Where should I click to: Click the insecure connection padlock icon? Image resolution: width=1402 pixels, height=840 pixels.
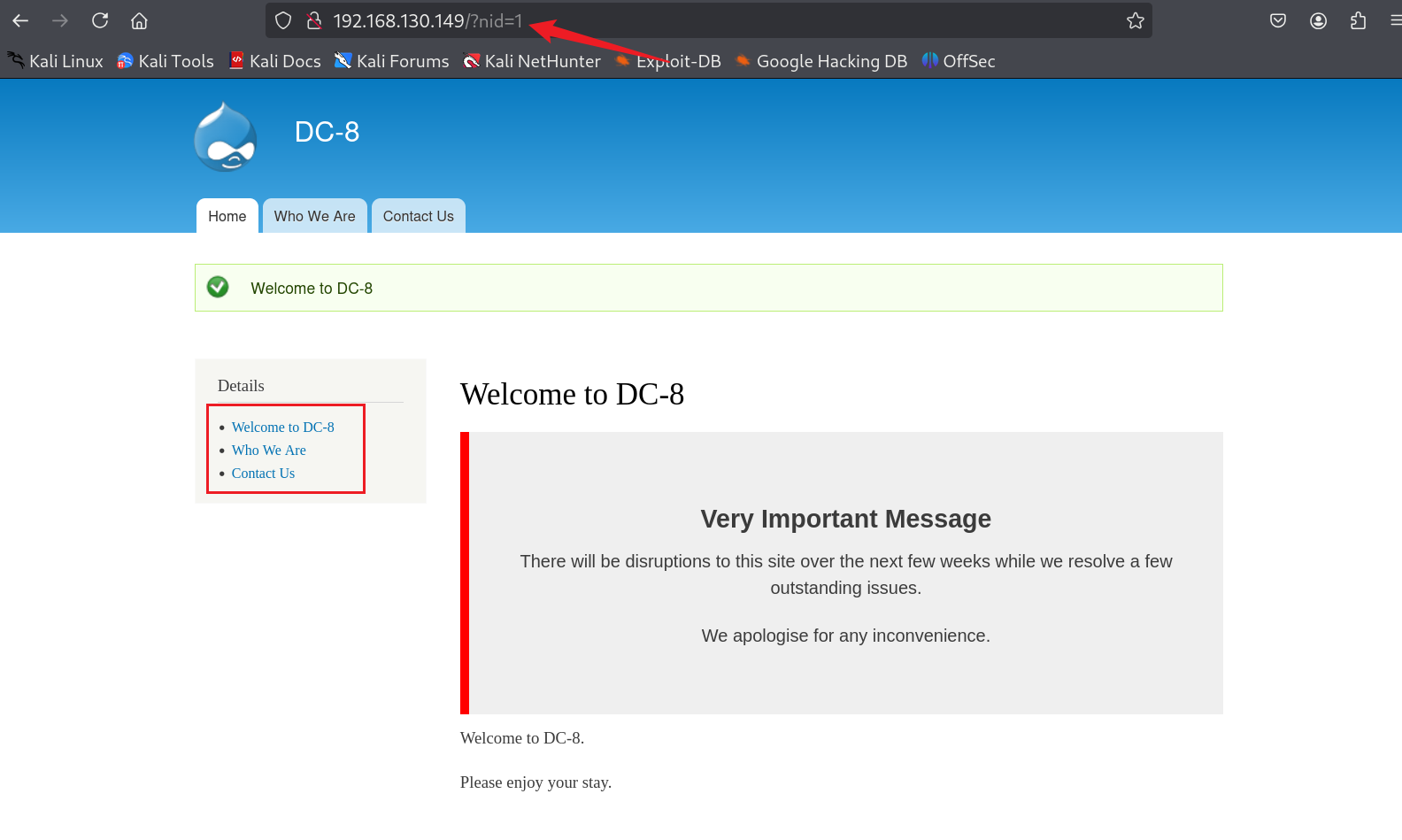[313, 20]
